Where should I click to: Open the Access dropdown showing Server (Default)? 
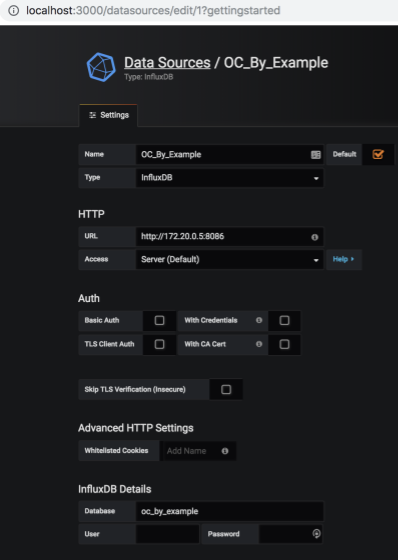pos(230,259)
